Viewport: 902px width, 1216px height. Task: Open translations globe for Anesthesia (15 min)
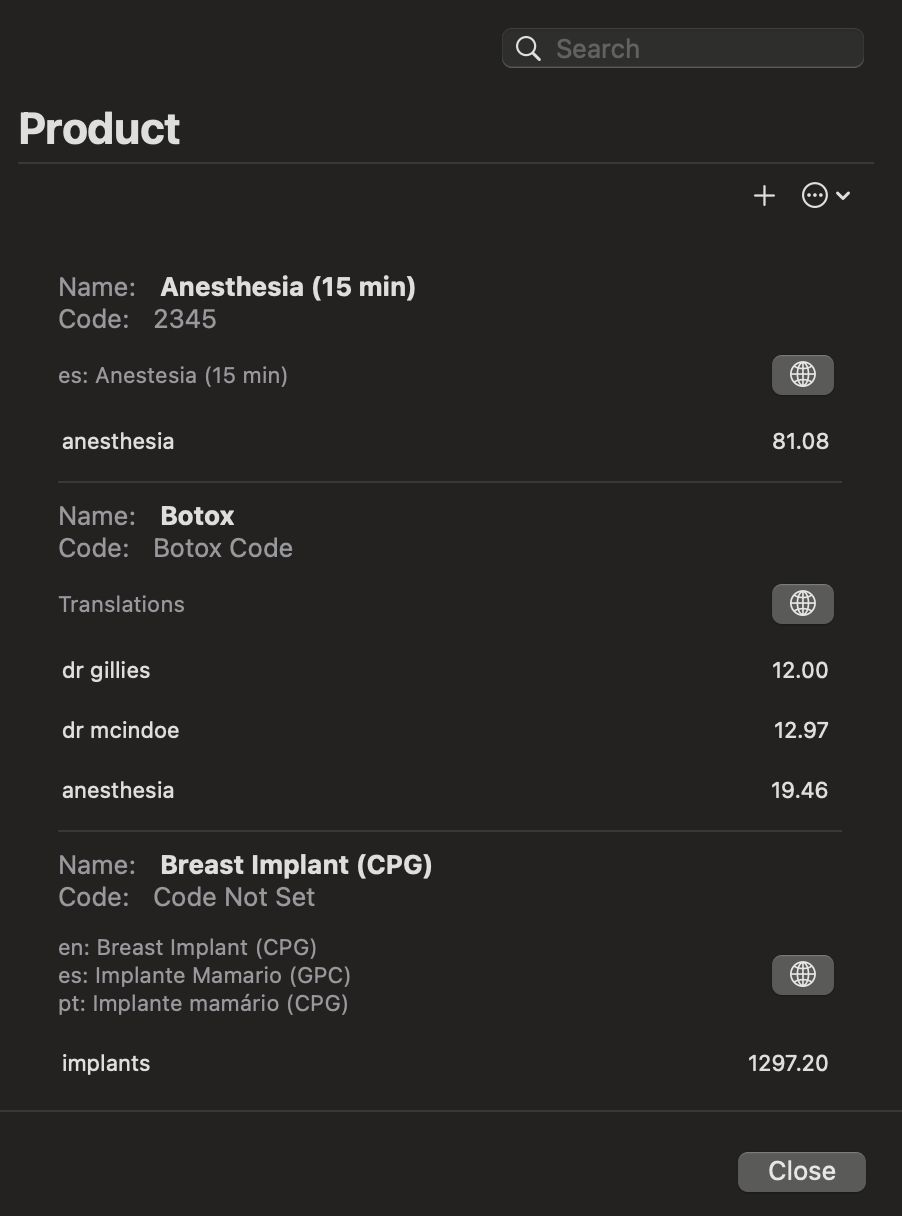click(802, 375)
